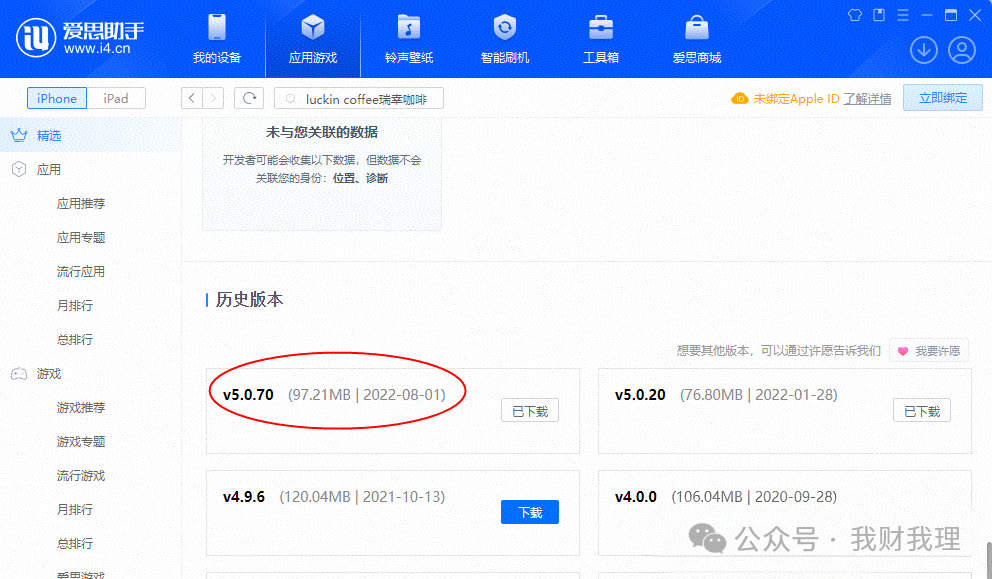
Task: Click 我要许愿 to request a version
Action: [928, 350]
